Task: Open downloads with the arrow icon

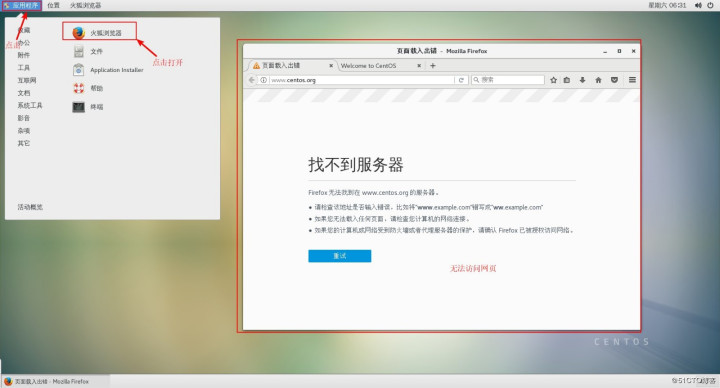Action: click(x=582, y=80)
